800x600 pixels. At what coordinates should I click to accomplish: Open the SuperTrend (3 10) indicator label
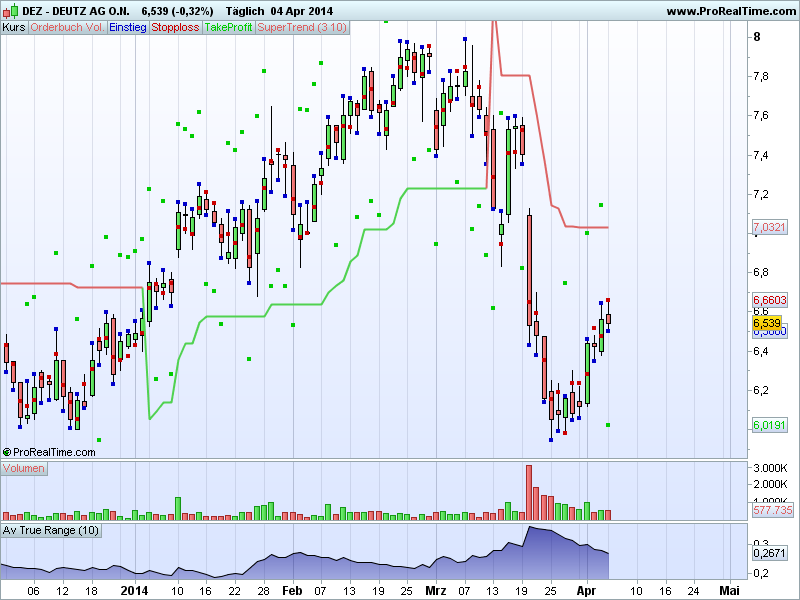point(302,28)
